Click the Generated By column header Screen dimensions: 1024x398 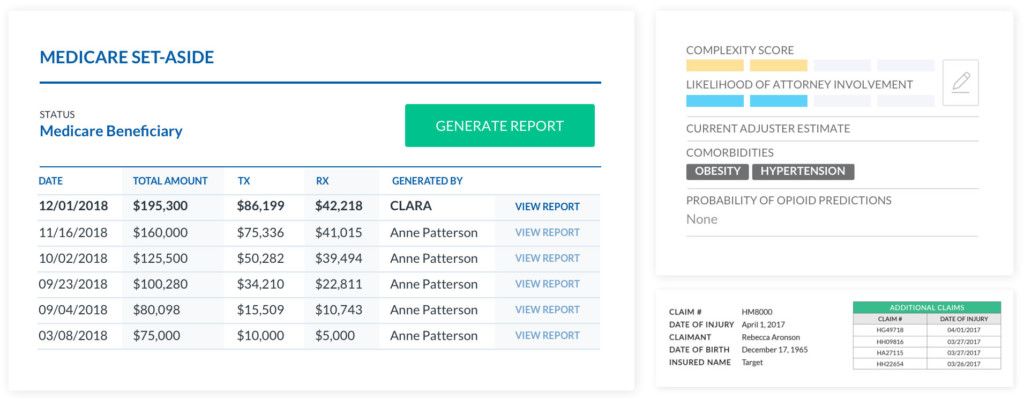(x=427, y=181)
